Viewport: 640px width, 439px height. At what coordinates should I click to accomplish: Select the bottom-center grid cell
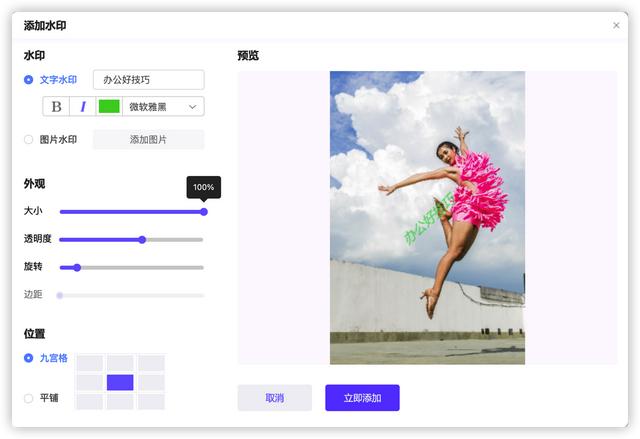coord(120,401)
